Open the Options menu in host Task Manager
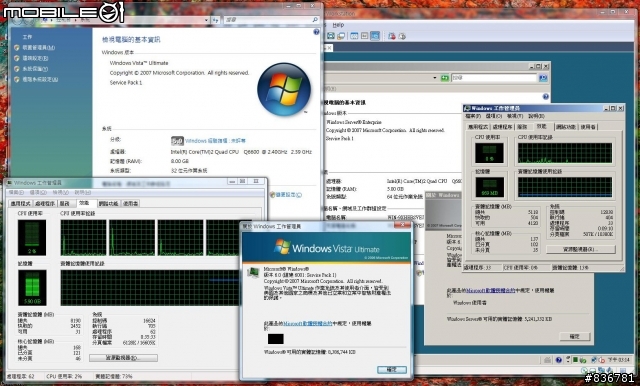The height and width of the screenshot is (386, 640). point(38,193)
